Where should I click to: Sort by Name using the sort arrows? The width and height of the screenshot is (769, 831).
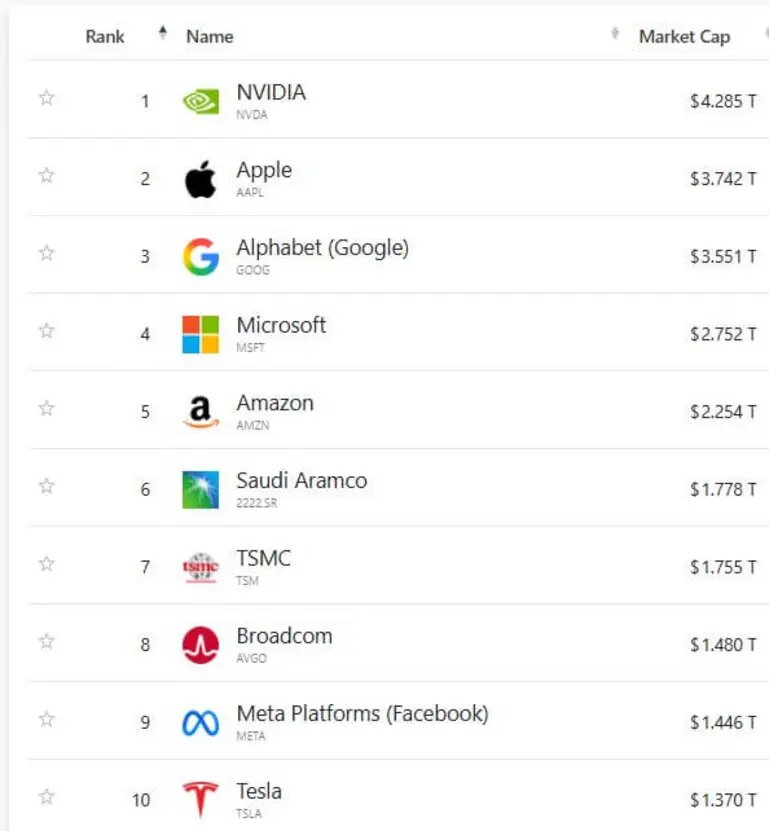(x=615, y=33)
